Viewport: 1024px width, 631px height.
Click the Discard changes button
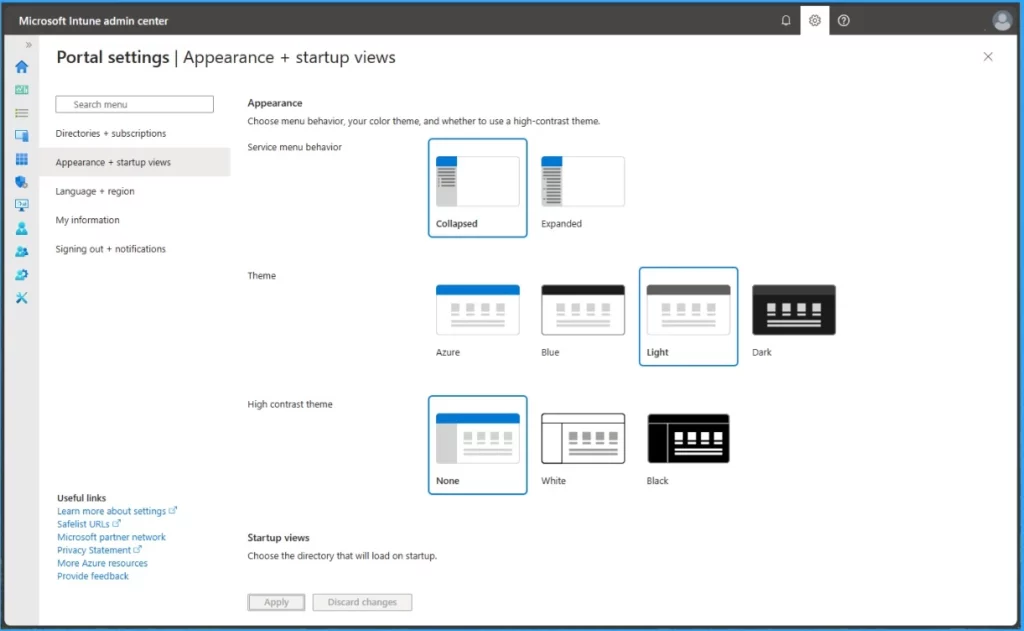(x=362, y=602)
